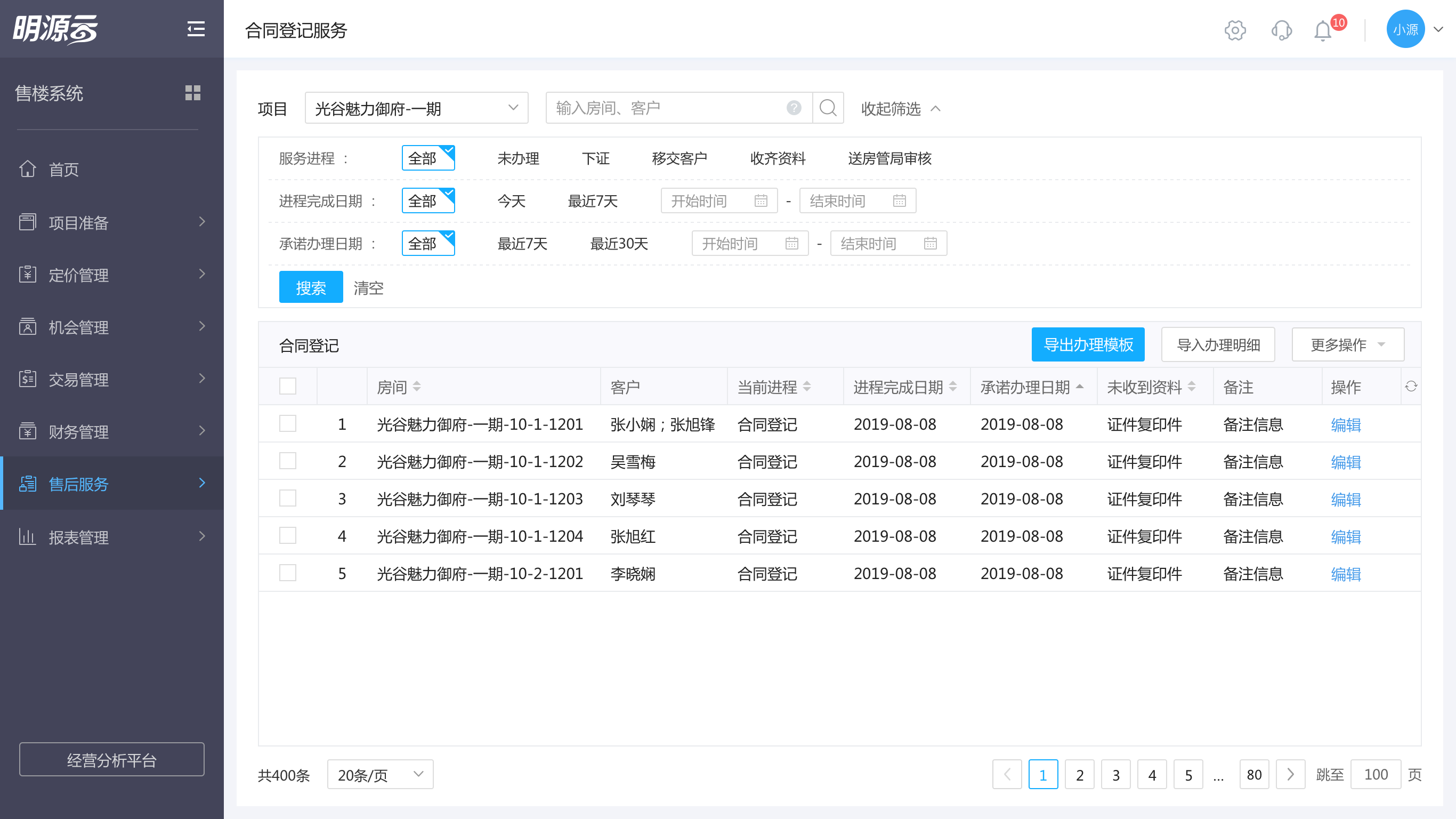
Task: Check the row for 吴雪梅
Action: 288,461
